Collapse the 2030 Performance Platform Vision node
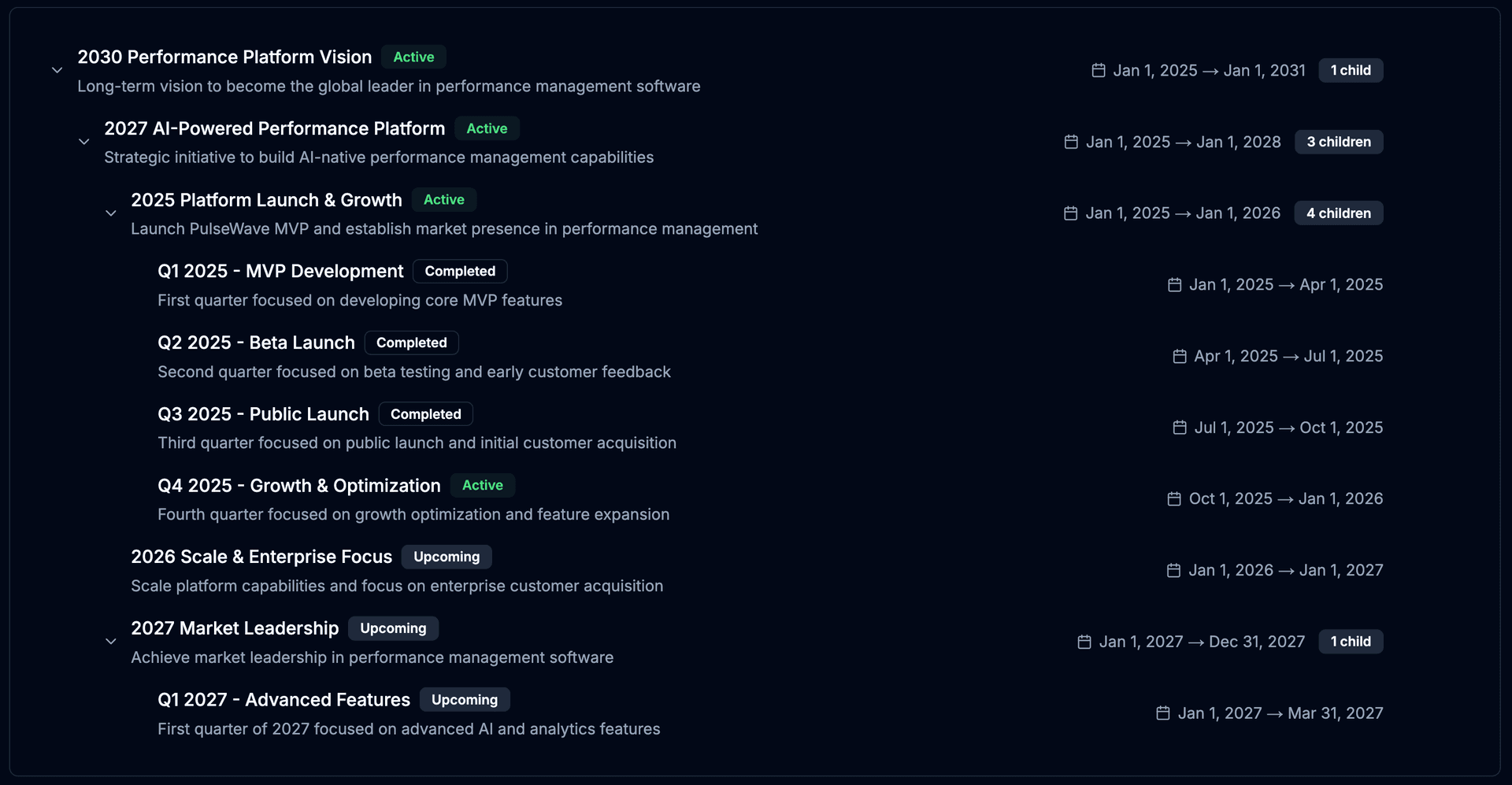 pyautogui.click(x=57, y=70)
